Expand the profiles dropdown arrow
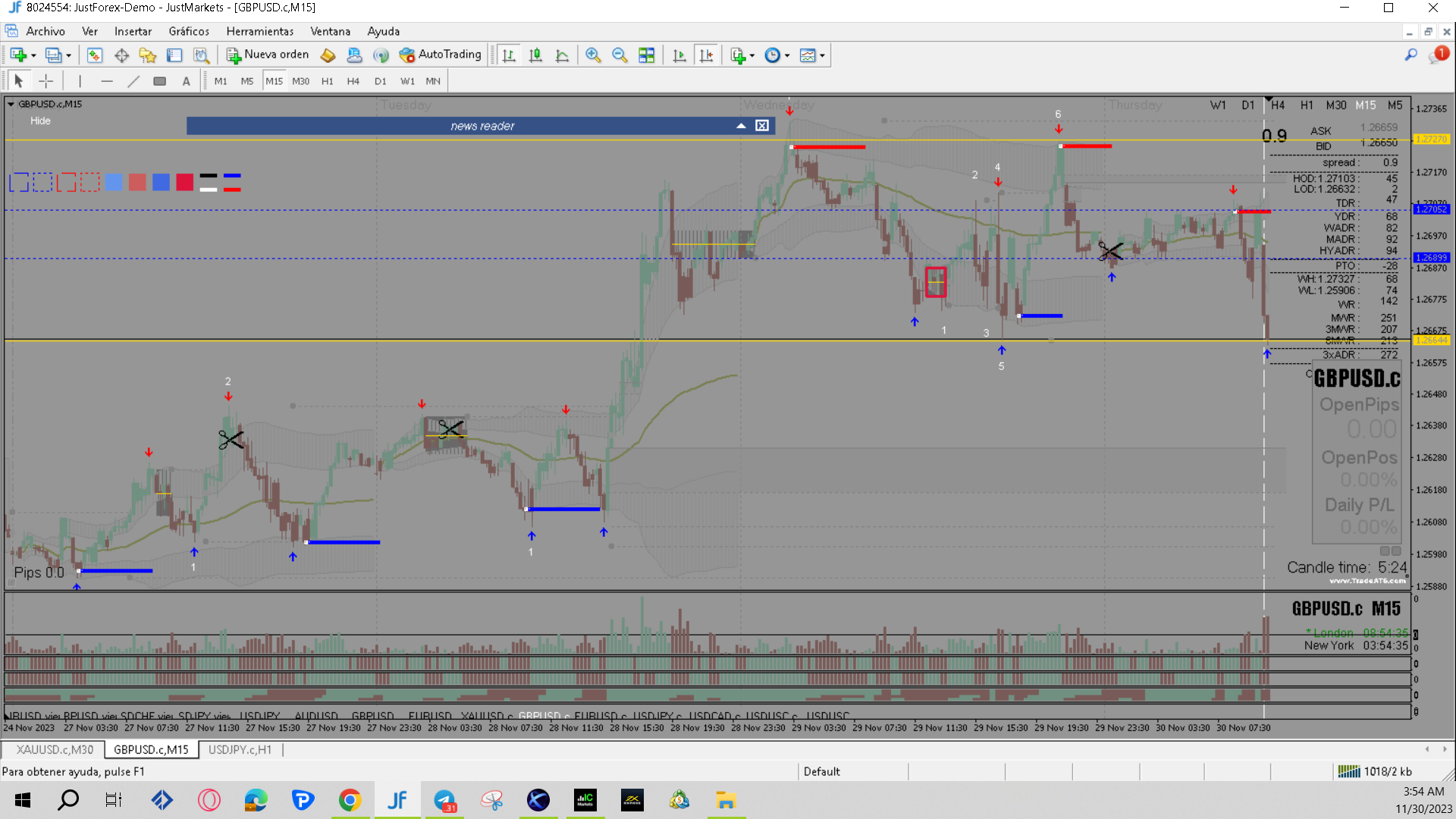 [69, 55]
